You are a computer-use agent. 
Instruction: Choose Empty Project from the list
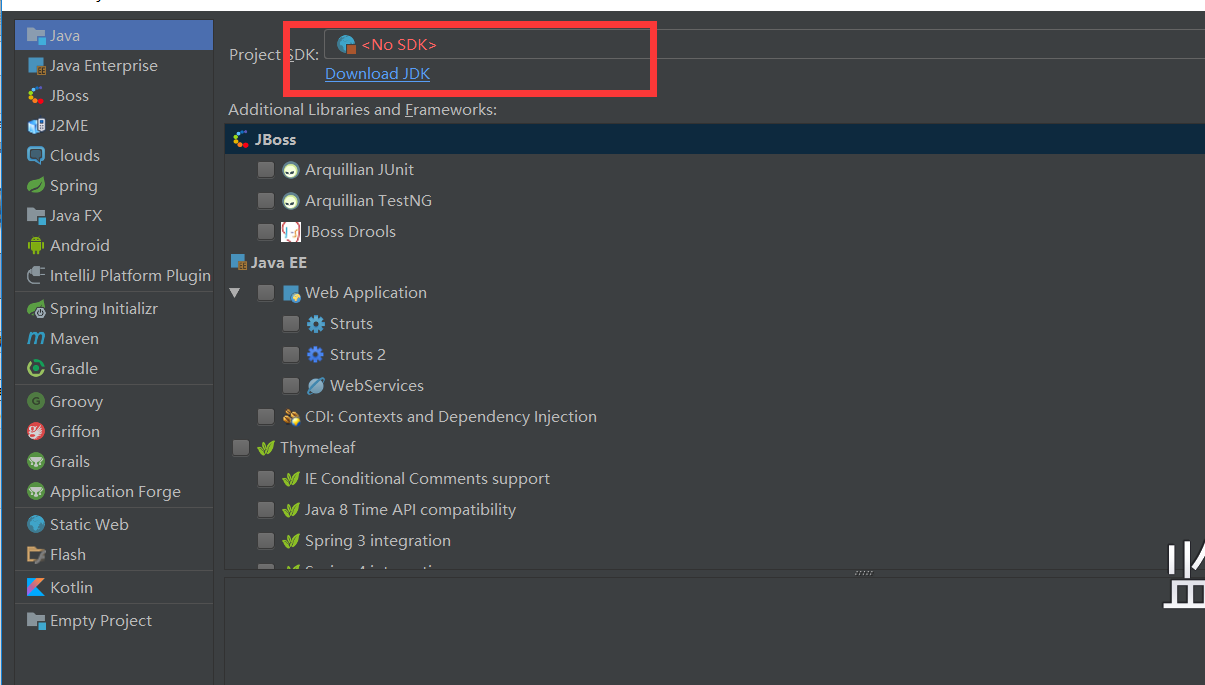coord(100,621)
